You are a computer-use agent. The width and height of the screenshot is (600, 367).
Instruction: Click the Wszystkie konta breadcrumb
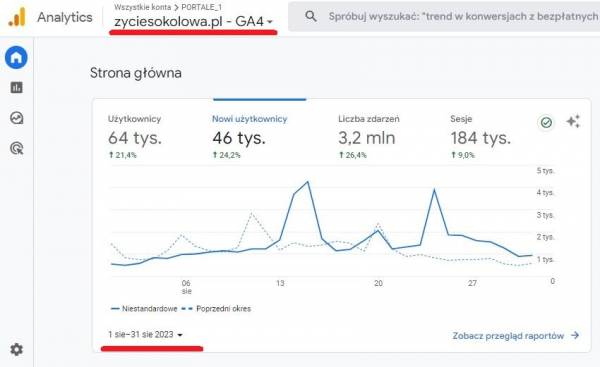[x=142, y=7]
